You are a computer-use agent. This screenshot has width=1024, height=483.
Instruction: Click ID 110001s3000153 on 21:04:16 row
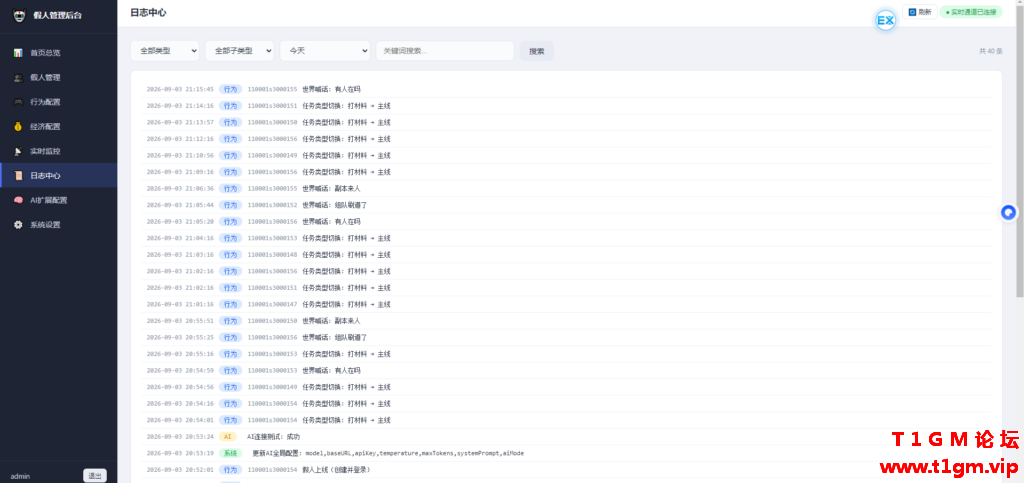tap(272, 238)
